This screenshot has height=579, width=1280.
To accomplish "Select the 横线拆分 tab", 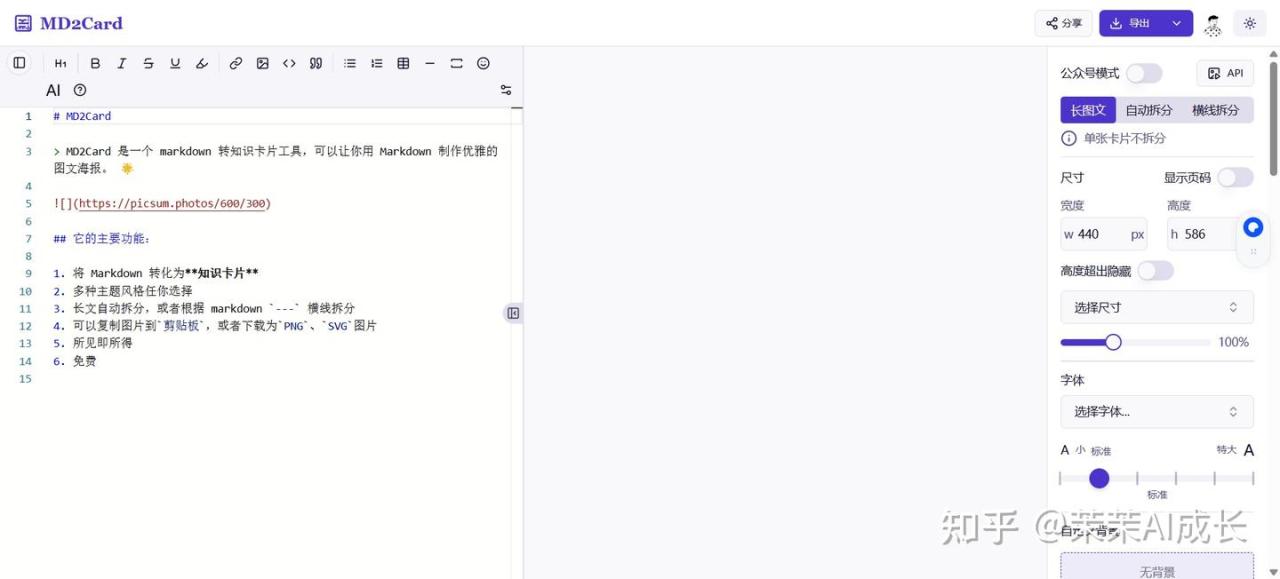I will pos(1215,110).
